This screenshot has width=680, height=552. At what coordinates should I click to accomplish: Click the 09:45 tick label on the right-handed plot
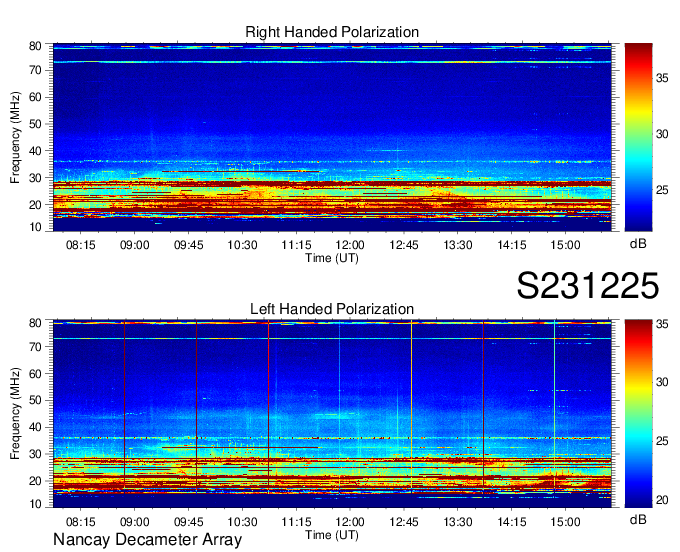tap(188, 245)
